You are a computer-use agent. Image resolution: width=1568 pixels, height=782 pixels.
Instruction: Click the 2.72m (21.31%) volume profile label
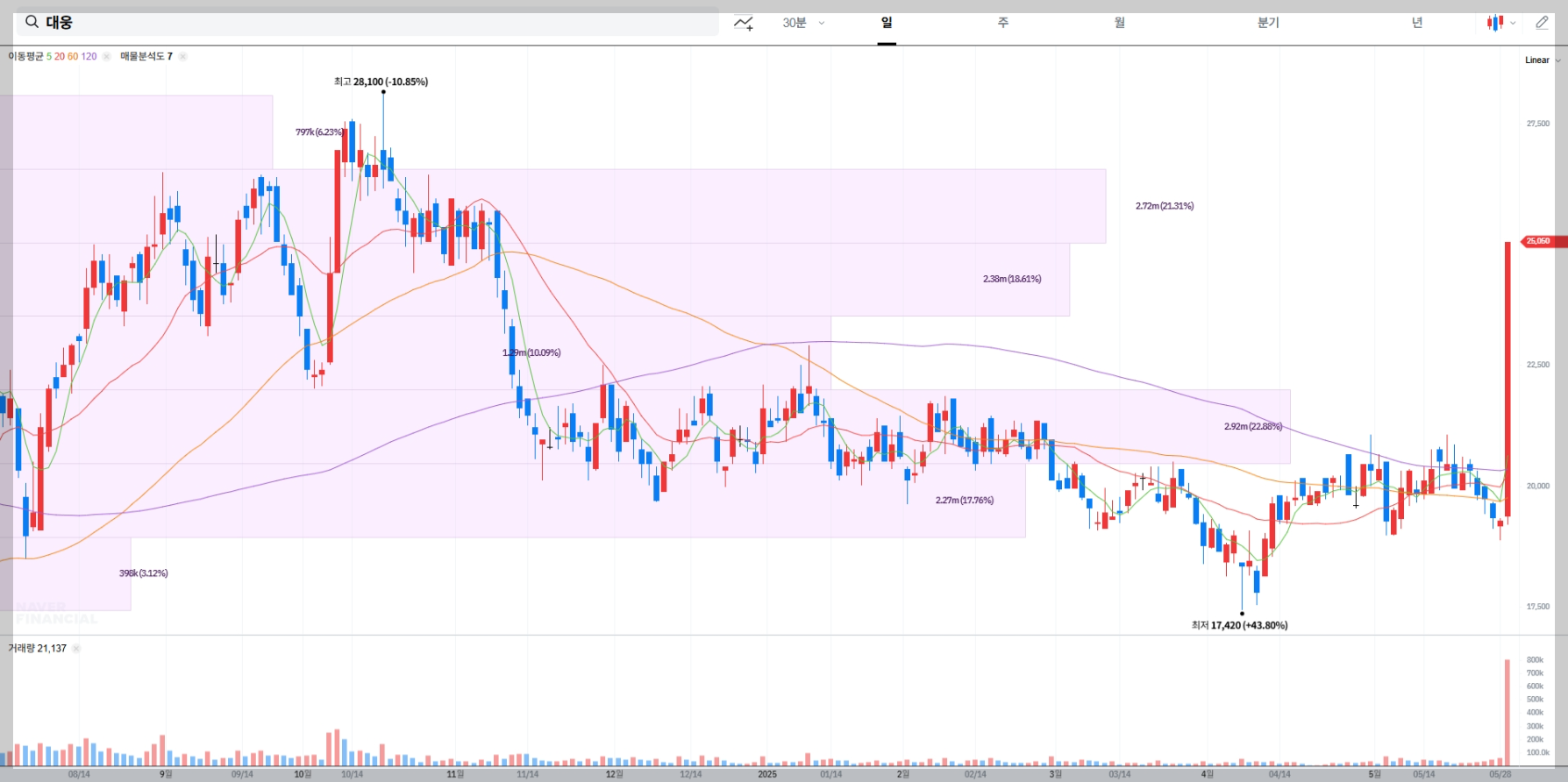click(x=1165, y=206)
